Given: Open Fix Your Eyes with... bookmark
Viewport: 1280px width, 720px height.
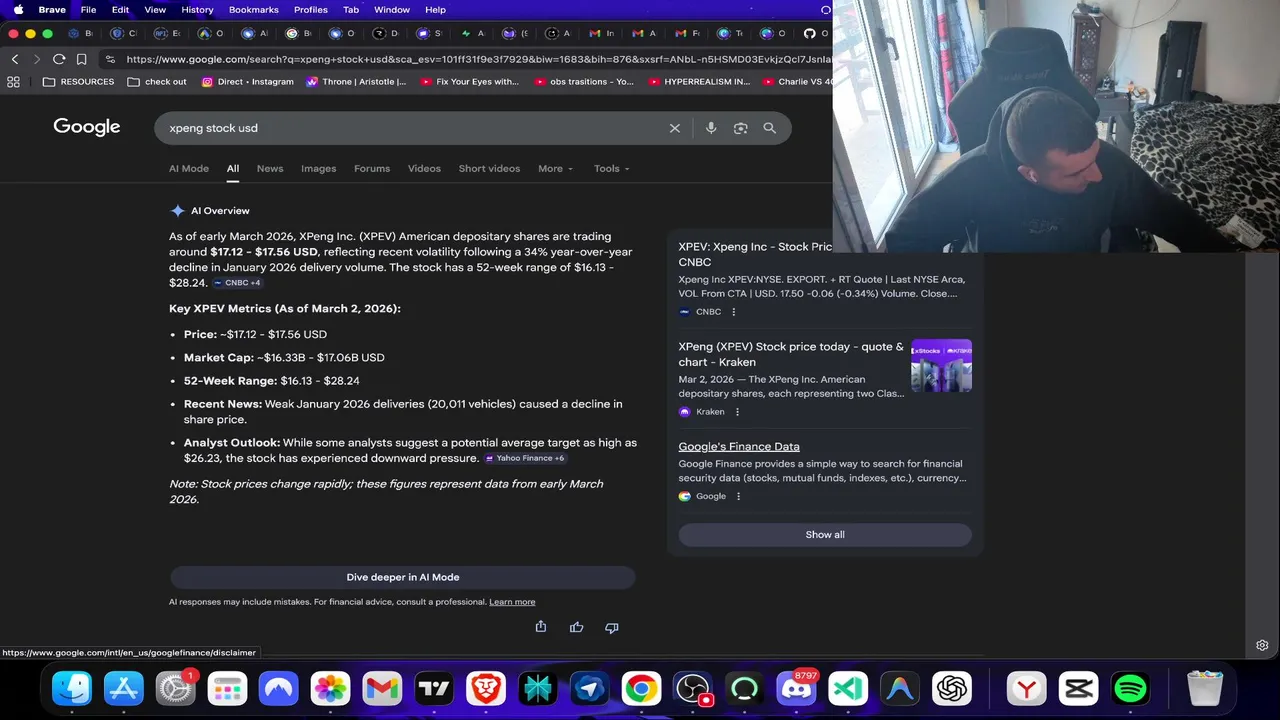Looking at the screenshot, I should coord(469,82).
